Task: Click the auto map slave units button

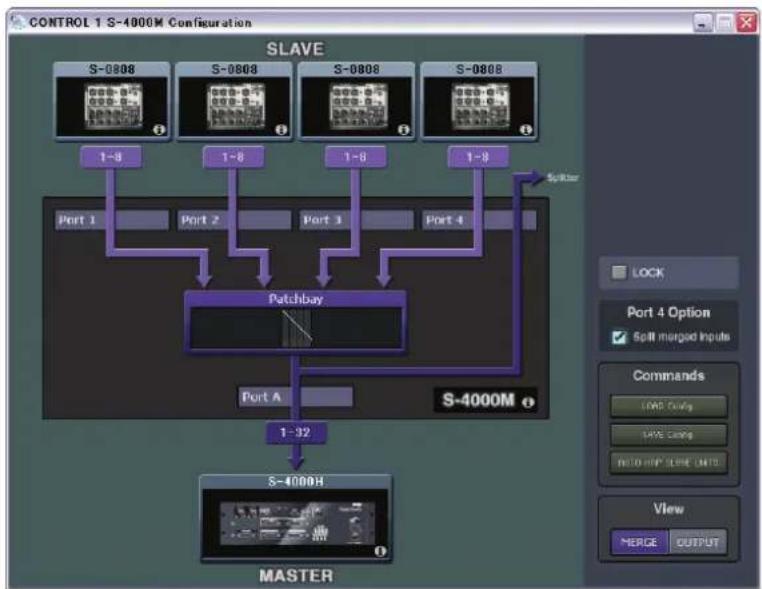Action: 669,462
